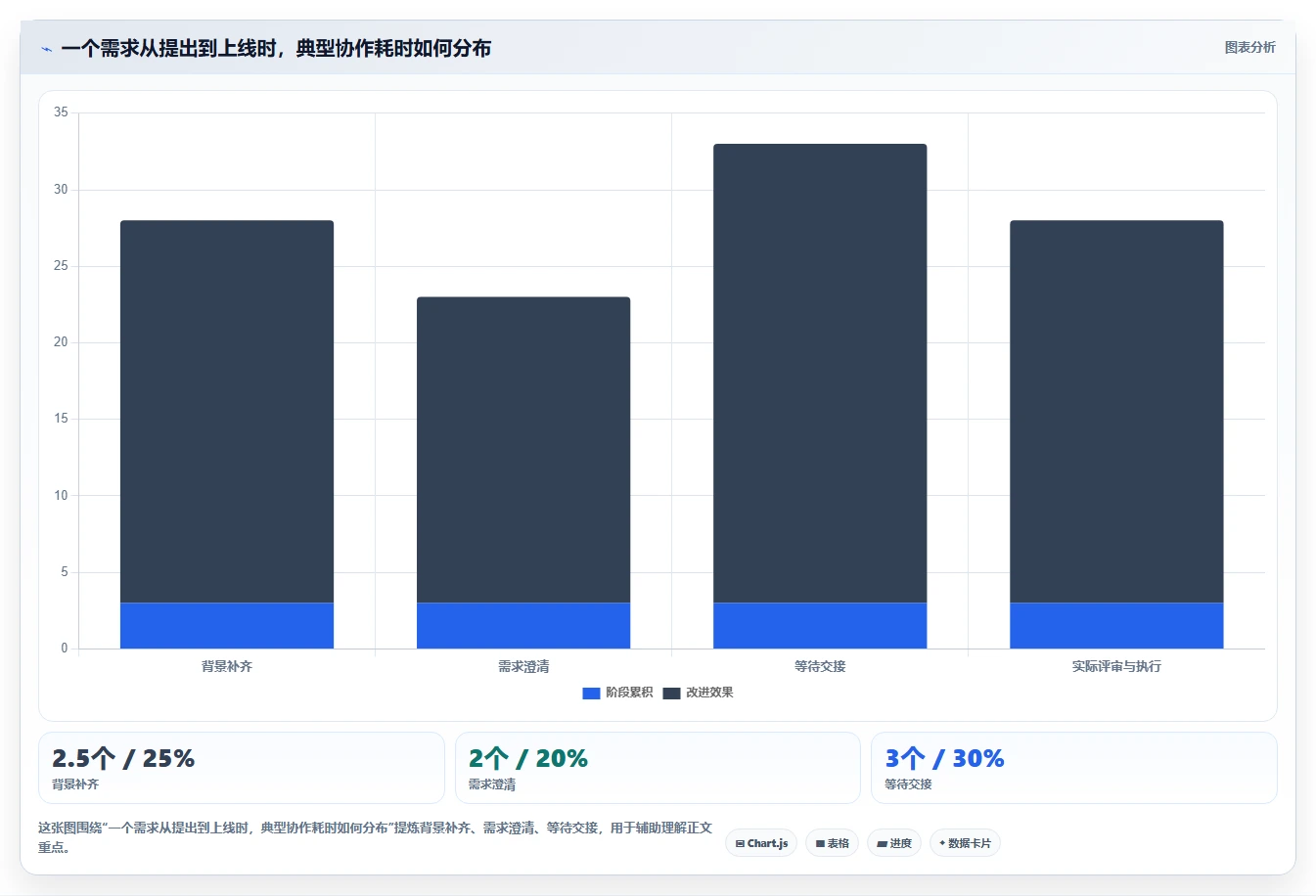
Task: Open the 2.5个 / 25% data card
Action: (242, 768)
